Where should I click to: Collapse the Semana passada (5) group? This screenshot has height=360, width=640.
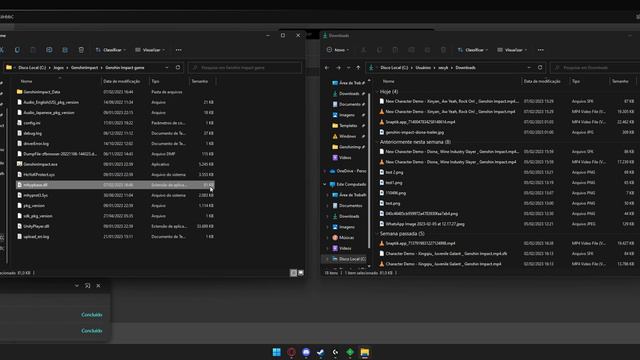(x=377, y=234)
